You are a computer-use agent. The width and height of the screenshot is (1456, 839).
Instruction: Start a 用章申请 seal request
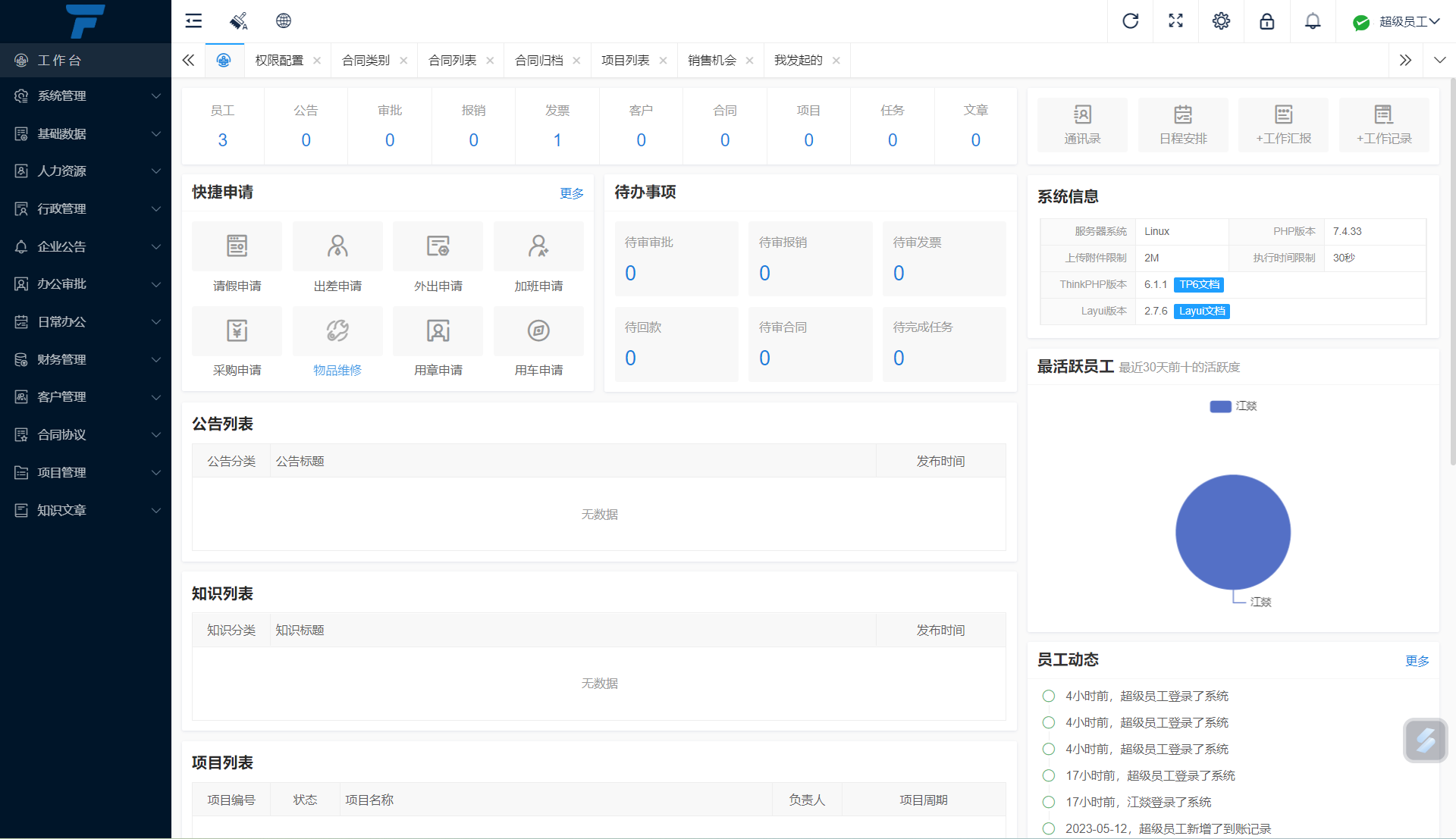coord(438,343)
